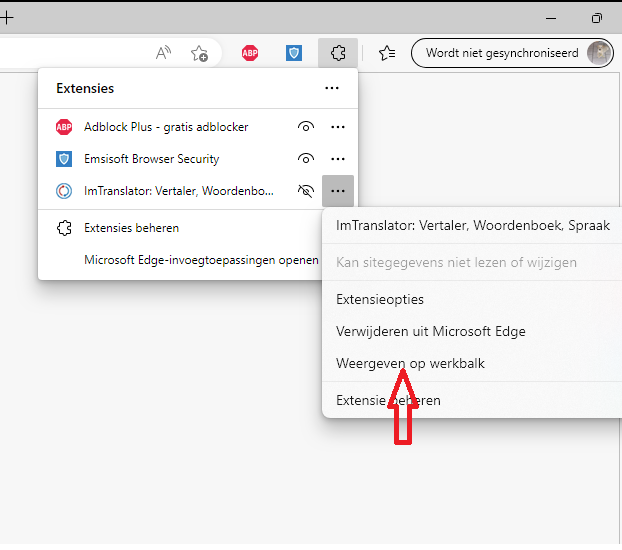Click ImTranslator icon in extensions list
The width and height of the screenshot is (622, 550).
tap(64, 191)
